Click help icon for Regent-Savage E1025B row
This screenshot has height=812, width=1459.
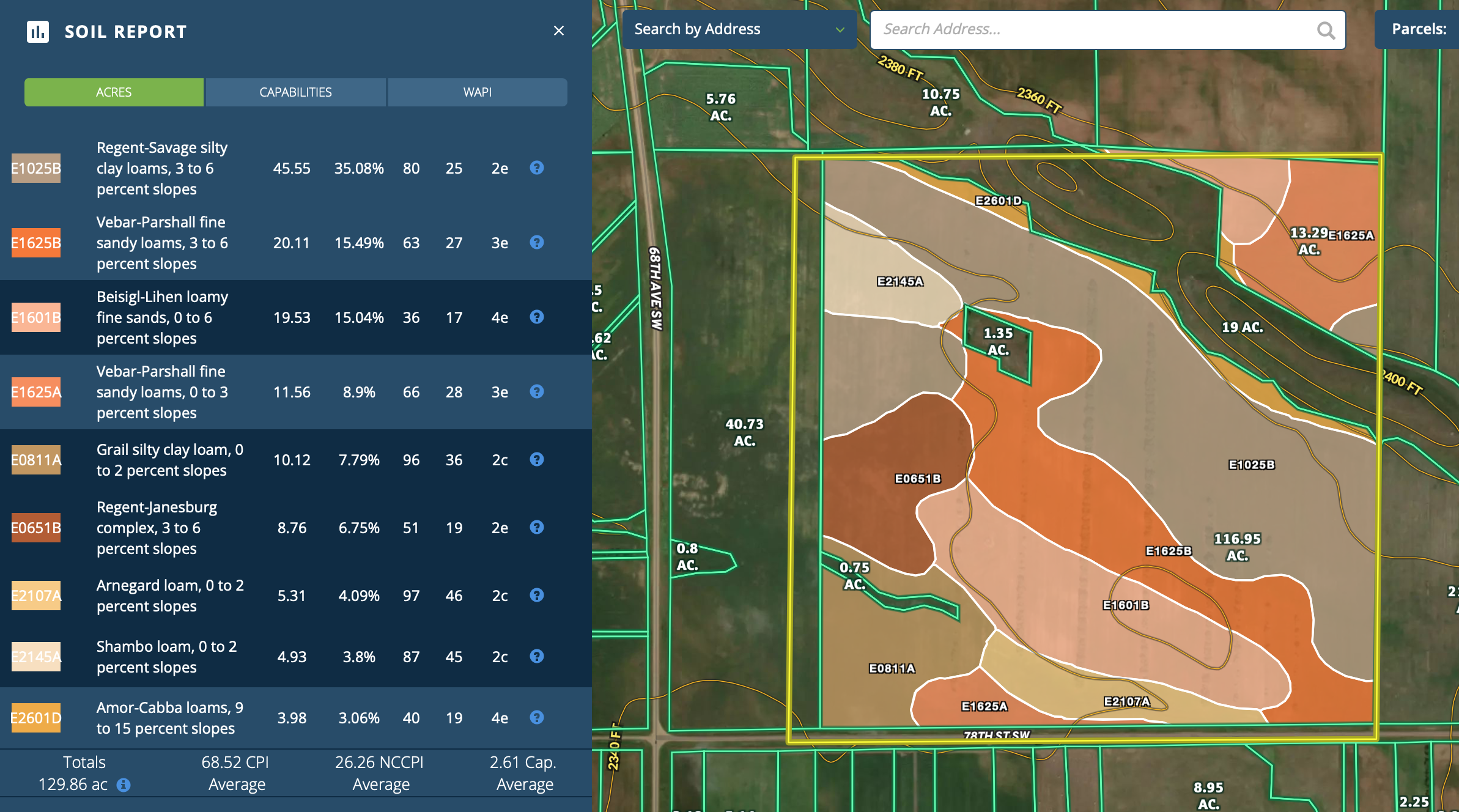[536, 168]
